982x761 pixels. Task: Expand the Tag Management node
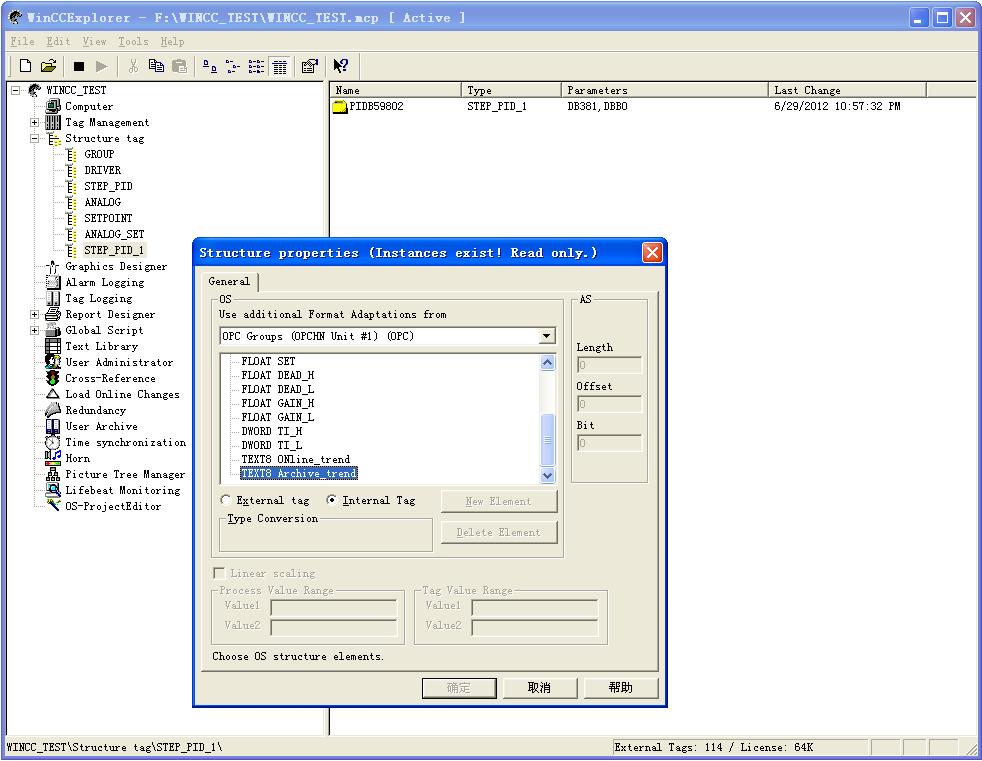(x=35, y=122)
